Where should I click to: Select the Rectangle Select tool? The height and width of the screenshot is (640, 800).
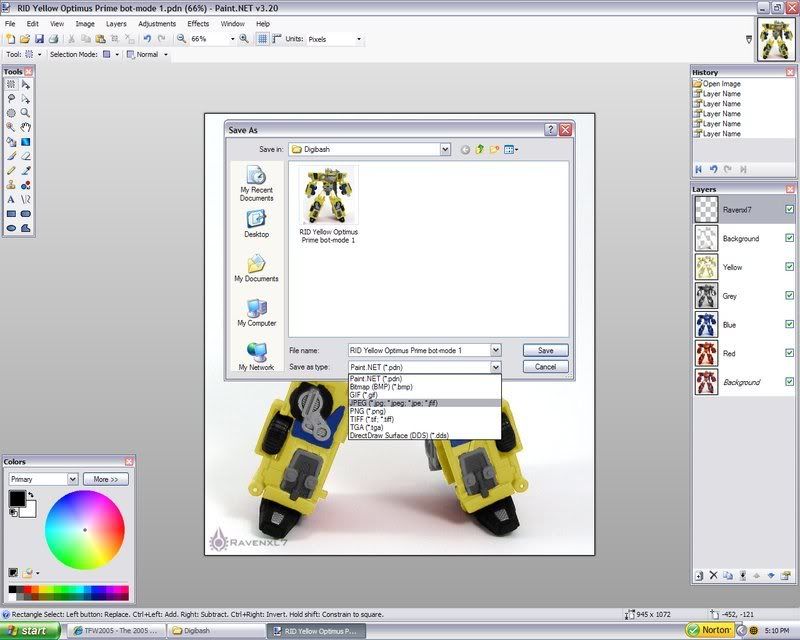pyautogui.click(x=11, y=84)
